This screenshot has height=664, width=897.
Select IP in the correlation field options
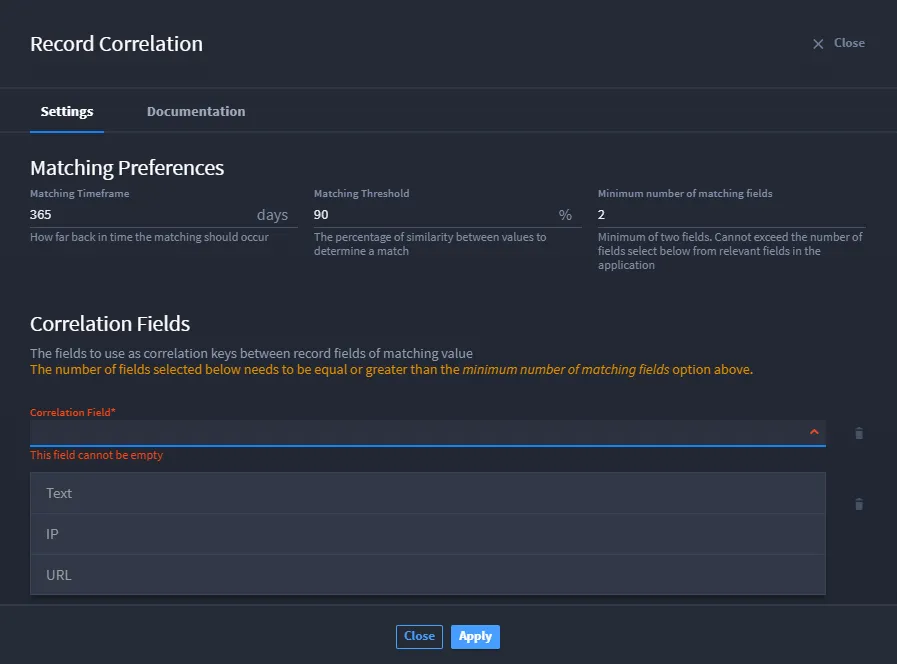428,534
